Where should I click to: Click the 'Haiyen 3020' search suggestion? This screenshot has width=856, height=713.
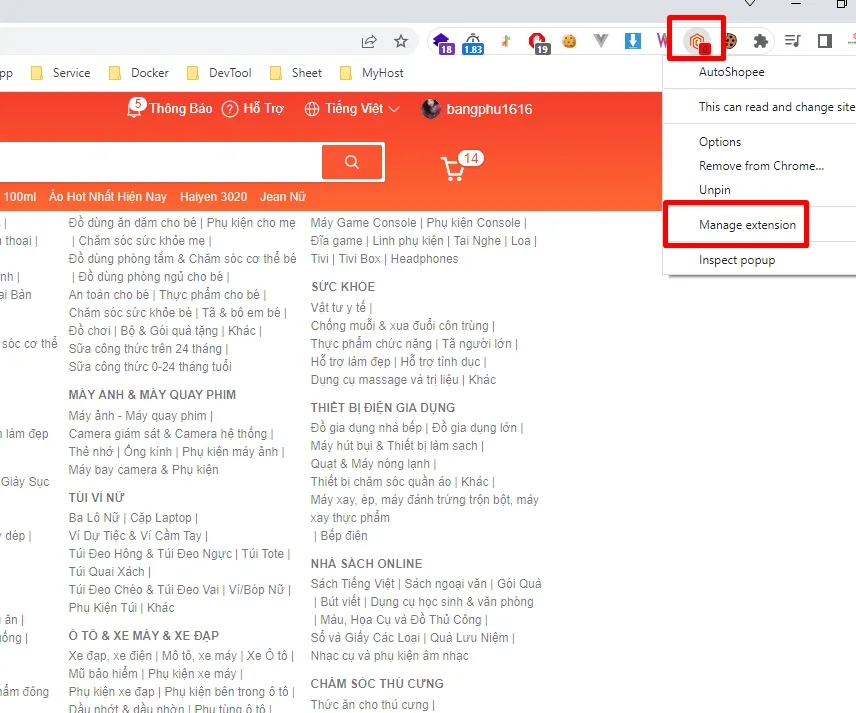point(213,197)
